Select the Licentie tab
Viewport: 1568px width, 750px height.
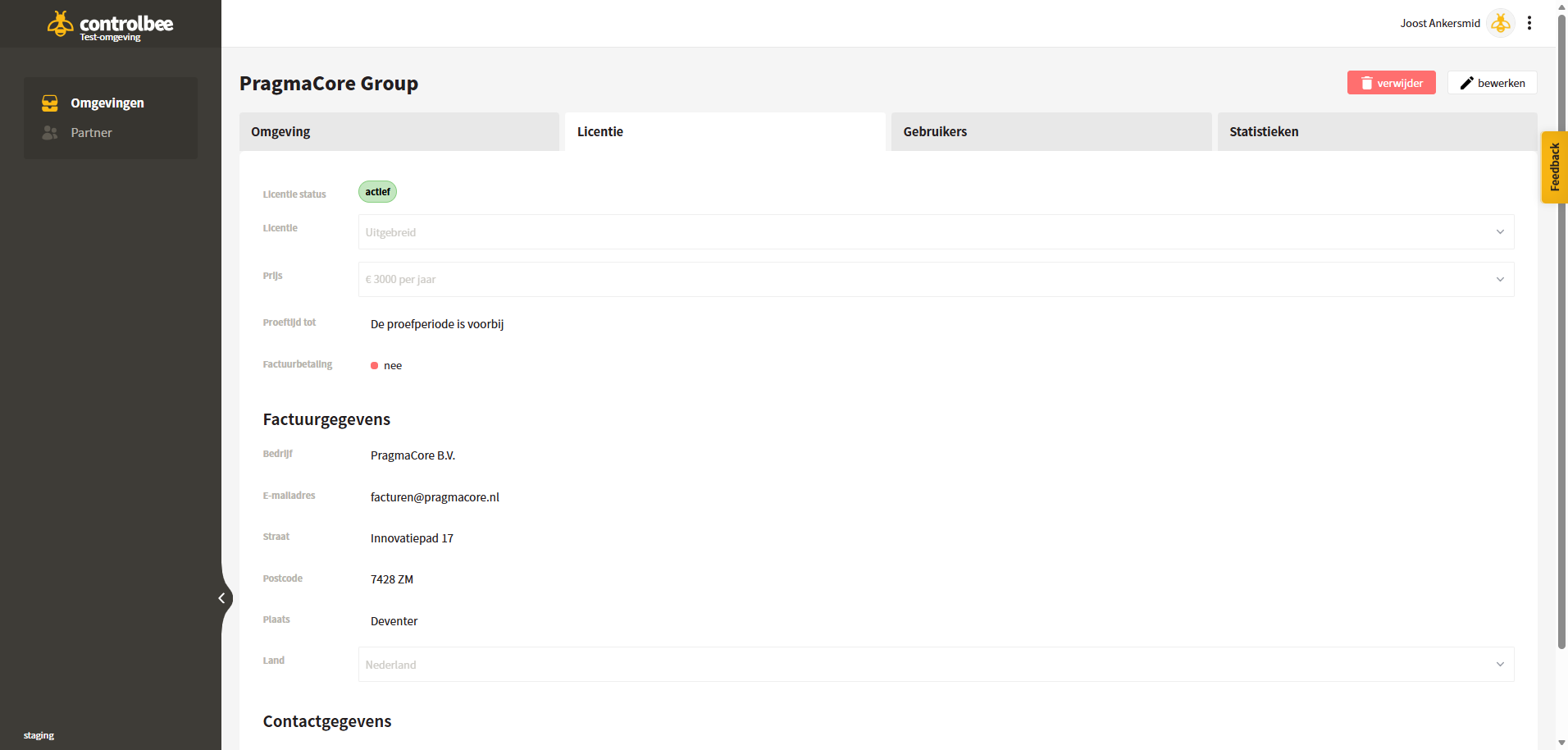coord(725,131)
